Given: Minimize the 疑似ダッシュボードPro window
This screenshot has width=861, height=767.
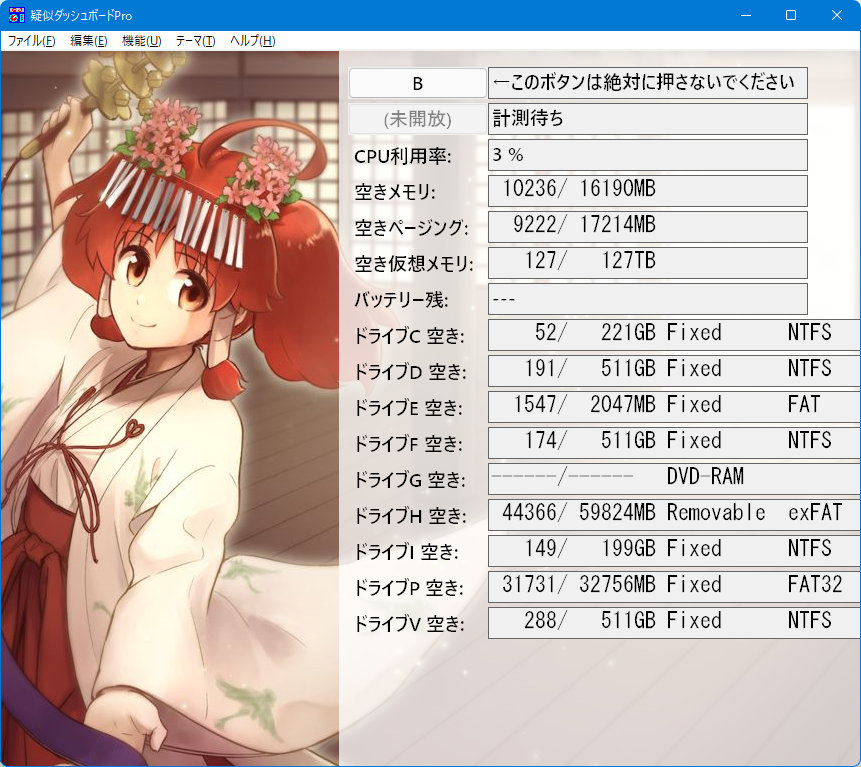Looking at the screenshot, I should 746,15.
